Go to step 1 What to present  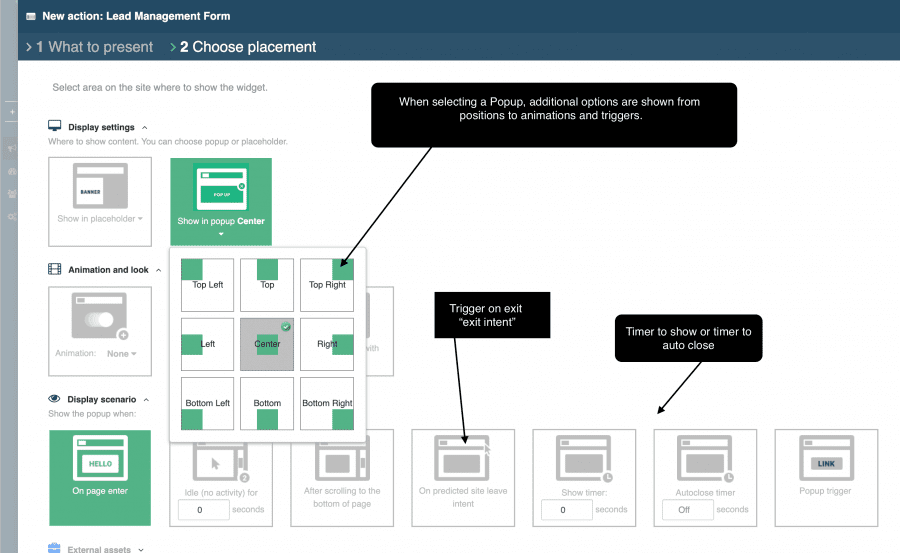[x=93, y=47]
